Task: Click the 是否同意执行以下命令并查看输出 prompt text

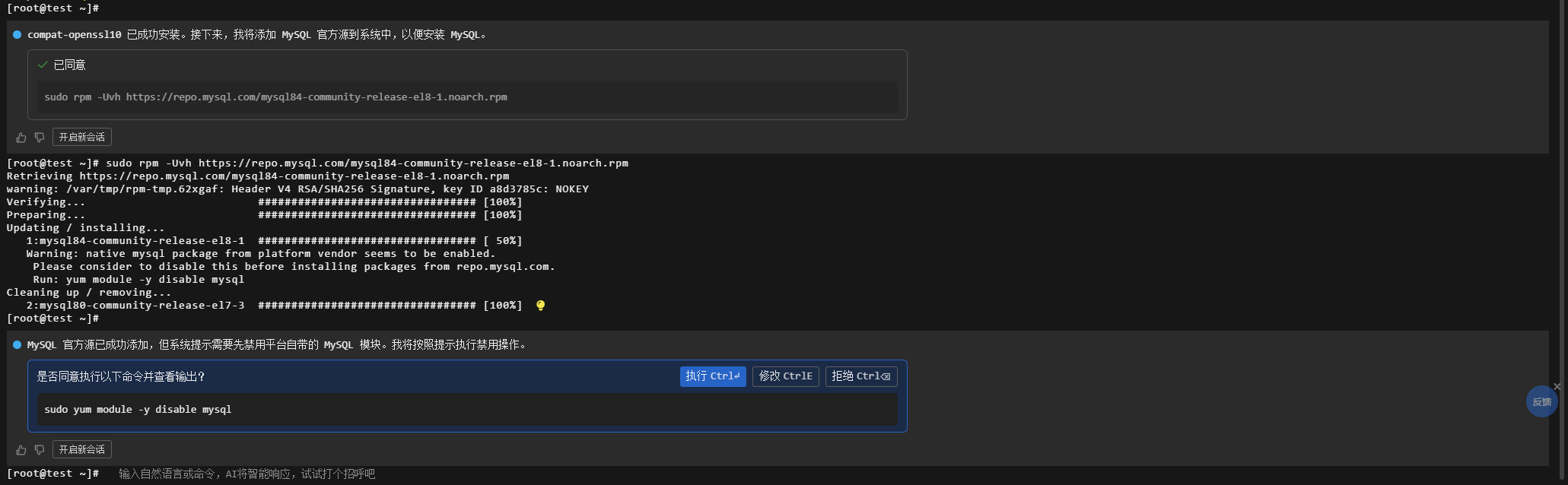Action: click(x=121, y=376)
